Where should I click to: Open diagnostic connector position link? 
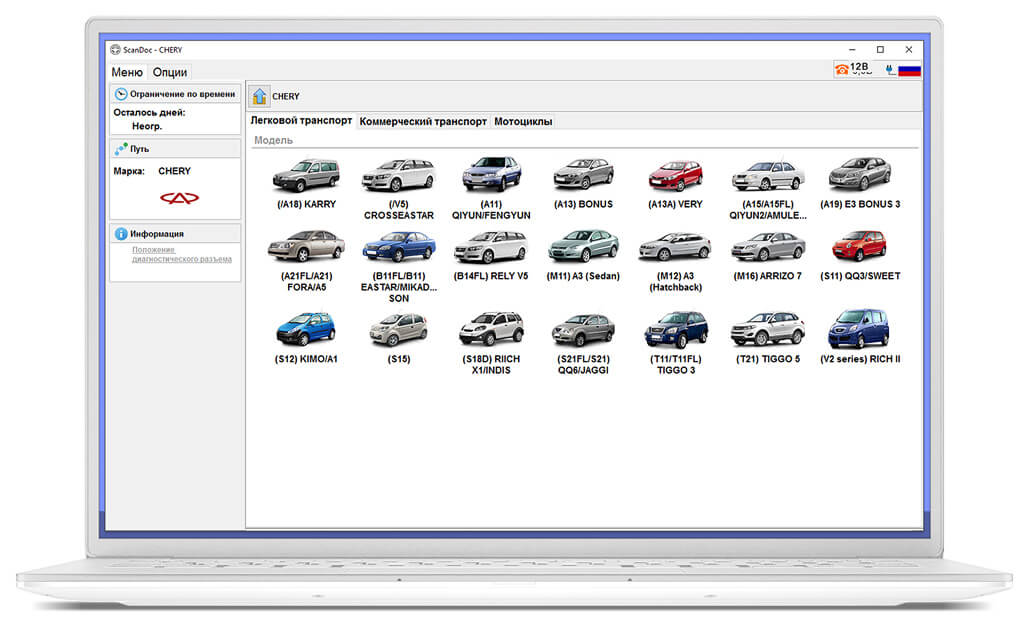pyautogui.click(x=182, y=255)
